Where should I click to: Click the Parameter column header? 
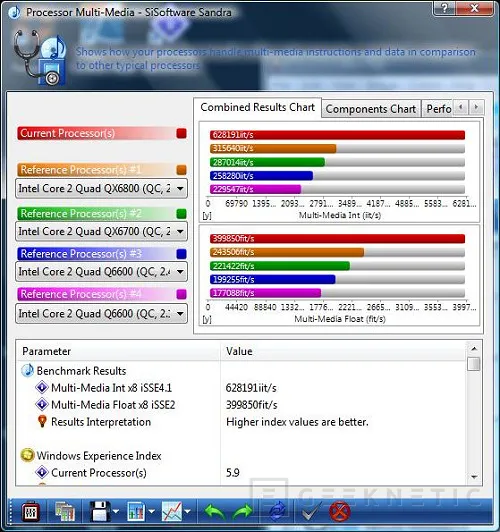coord(118,351)
